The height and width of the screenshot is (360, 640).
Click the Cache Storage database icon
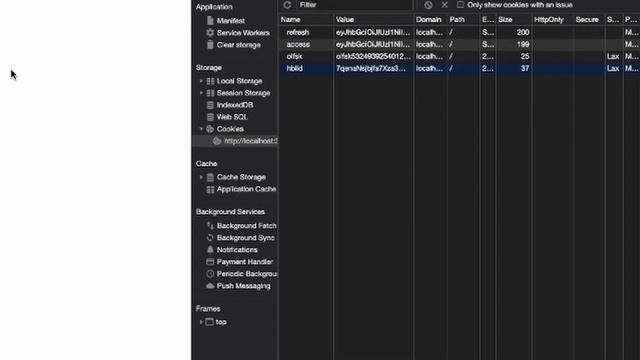tap(210, 177)
